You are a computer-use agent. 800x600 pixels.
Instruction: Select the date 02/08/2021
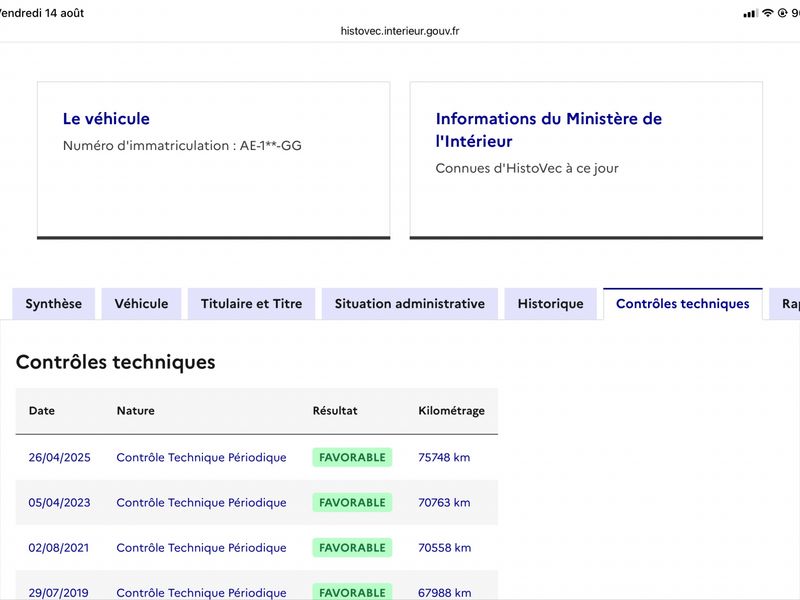pos(59,548)
